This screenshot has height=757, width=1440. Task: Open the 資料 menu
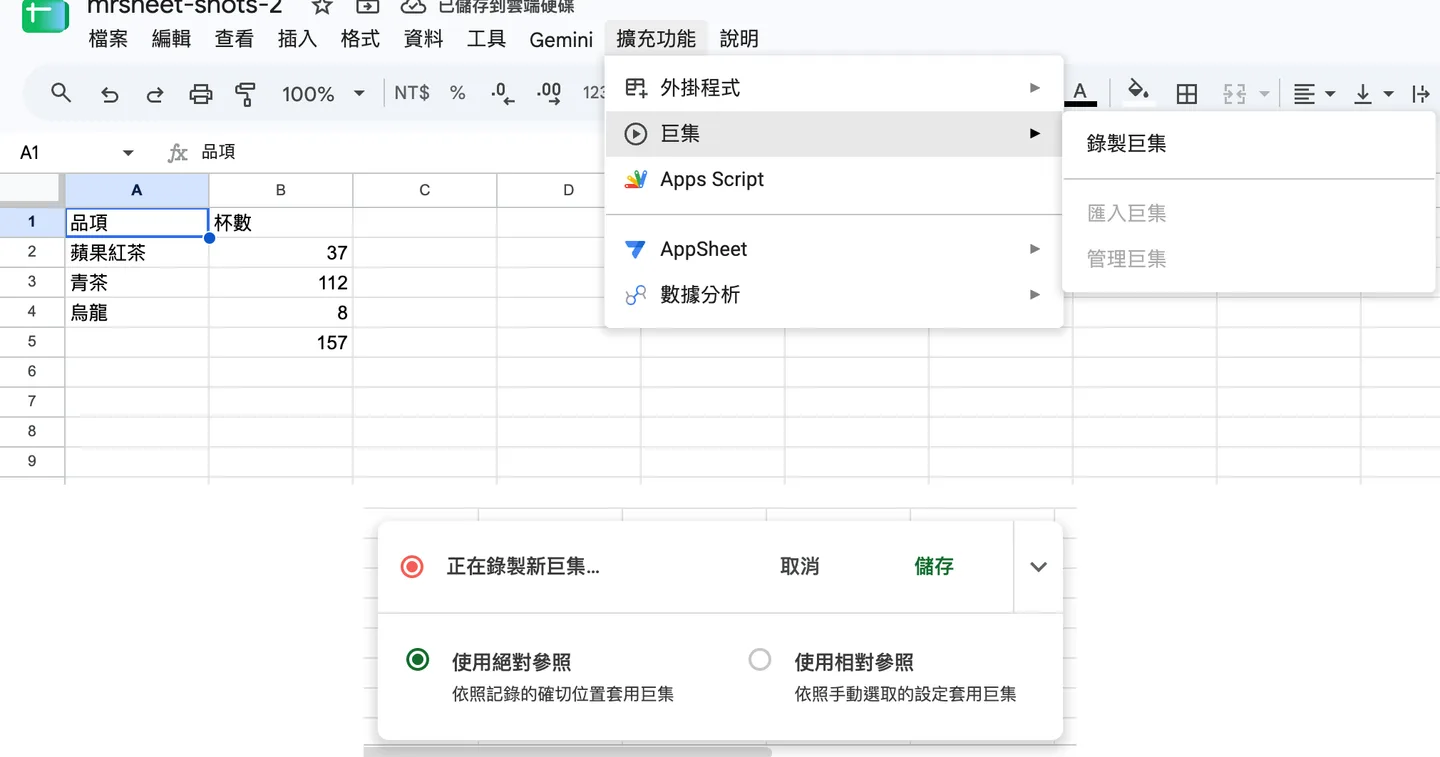pyautogui.click(x=423, y=39)
